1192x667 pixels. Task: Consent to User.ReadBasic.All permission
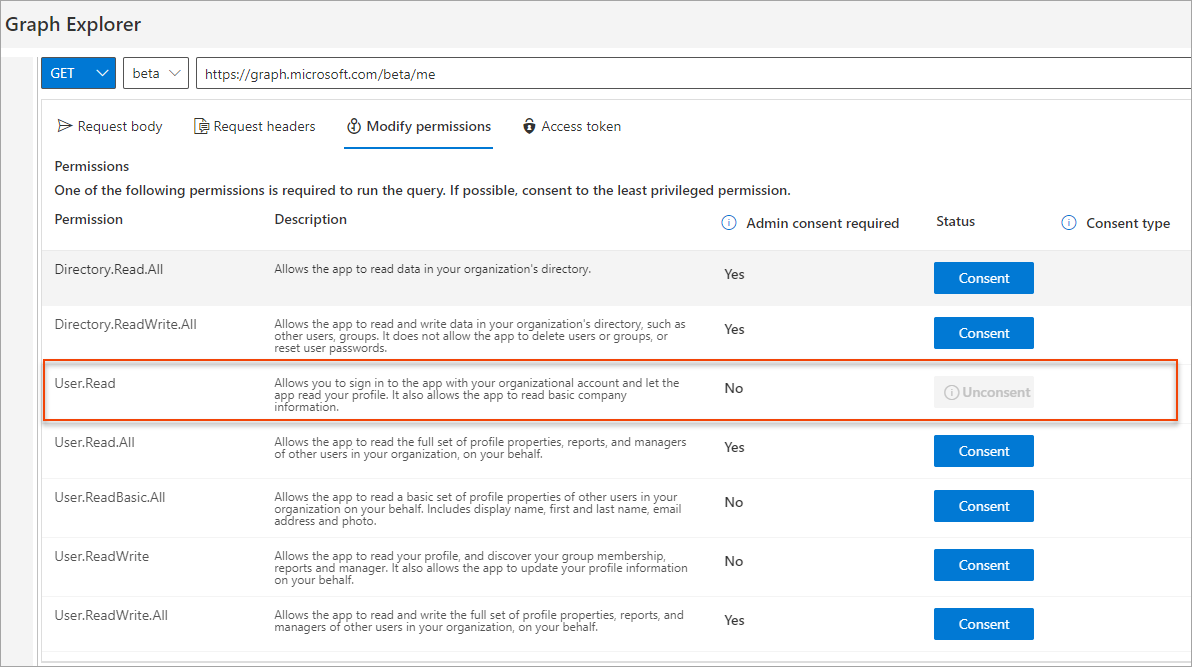click(983, 506)
